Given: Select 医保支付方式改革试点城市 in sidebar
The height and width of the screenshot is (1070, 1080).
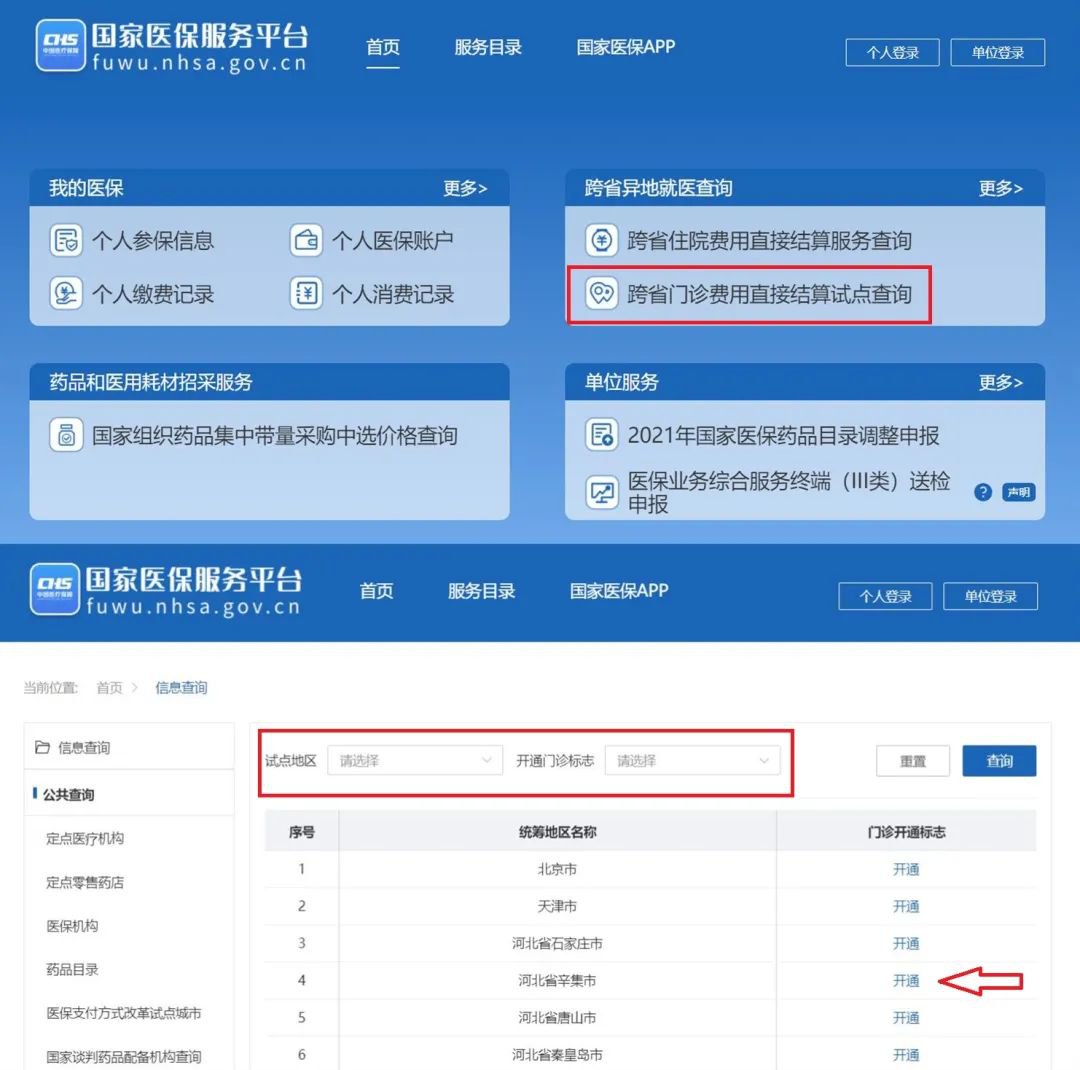Looking at the screenshot, I should 123,1013.
